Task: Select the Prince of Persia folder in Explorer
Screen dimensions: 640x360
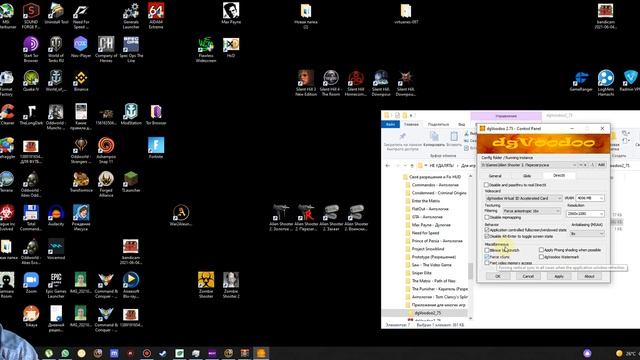Action: pos(433,241)
